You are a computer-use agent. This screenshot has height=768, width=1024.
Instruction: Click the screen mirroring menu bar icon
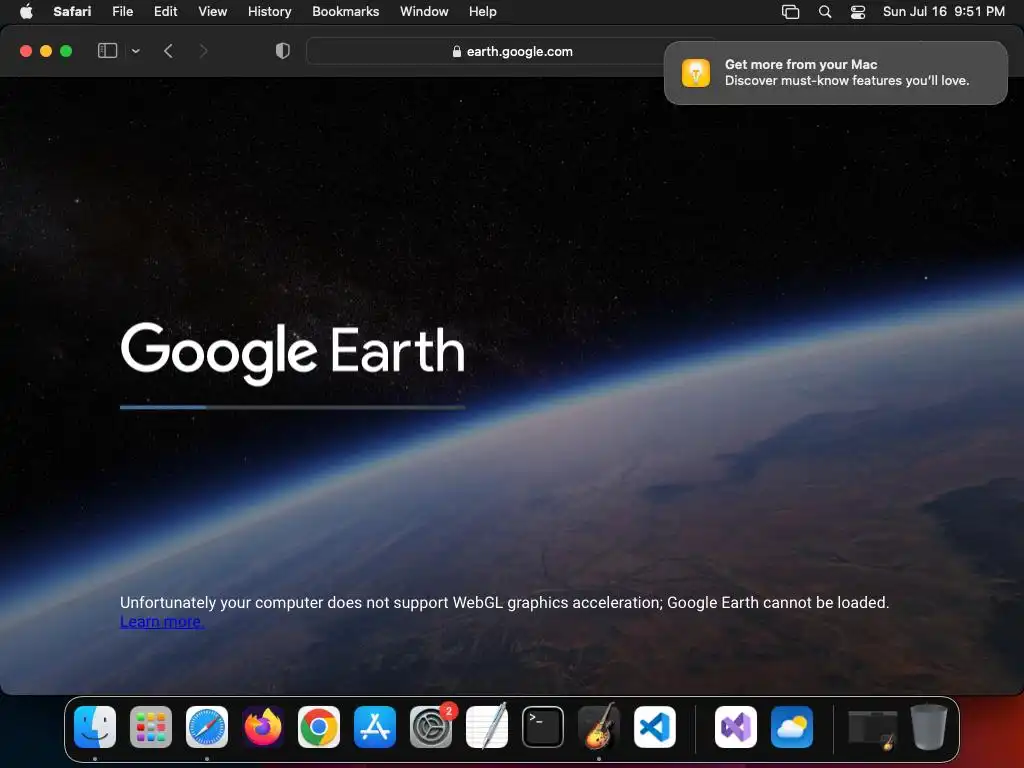790,12
